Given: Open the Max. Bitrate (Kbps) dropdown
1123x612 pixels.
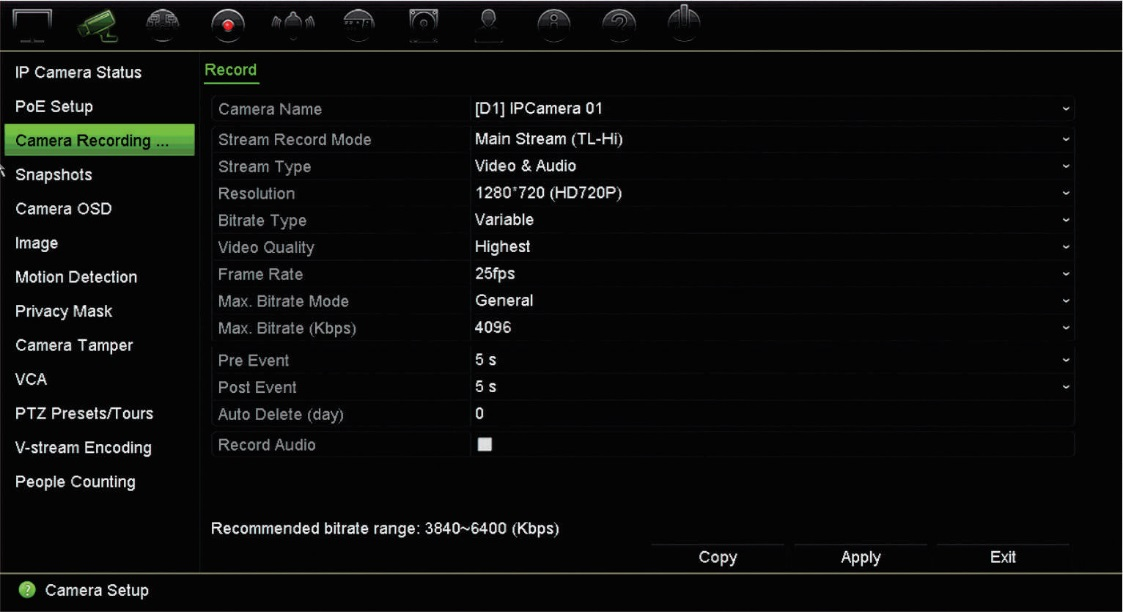Looking at the screenshot, I should (x=771, y=328).
